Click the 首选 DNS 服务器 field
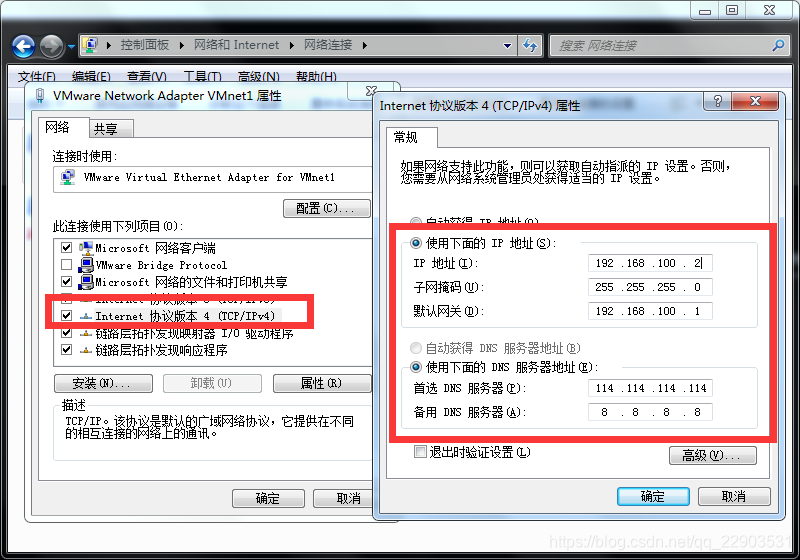The height and width of the screenshot is (560, 800). 649,388
